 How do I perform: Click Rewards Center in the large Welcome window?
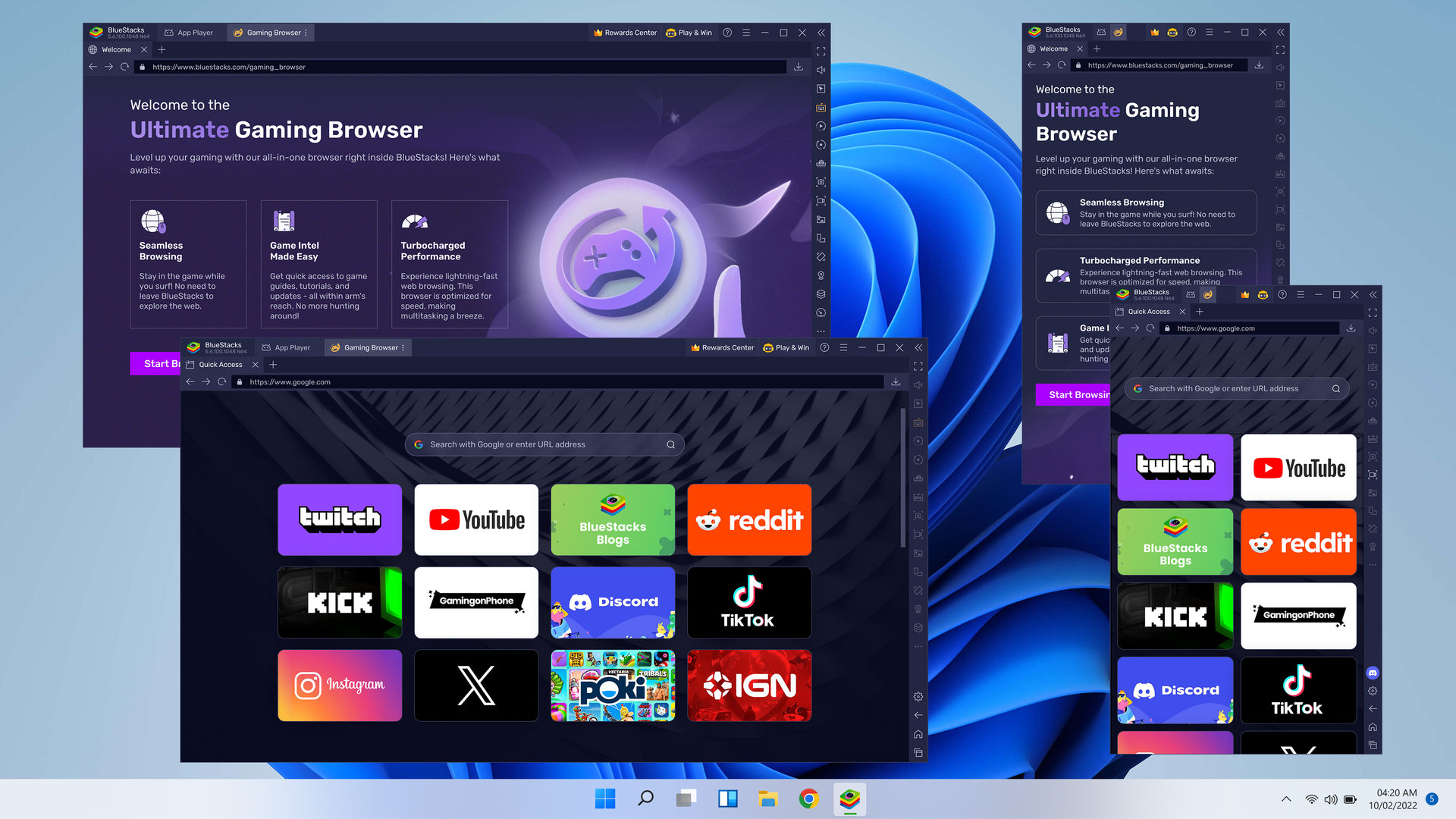coord(626,33)
